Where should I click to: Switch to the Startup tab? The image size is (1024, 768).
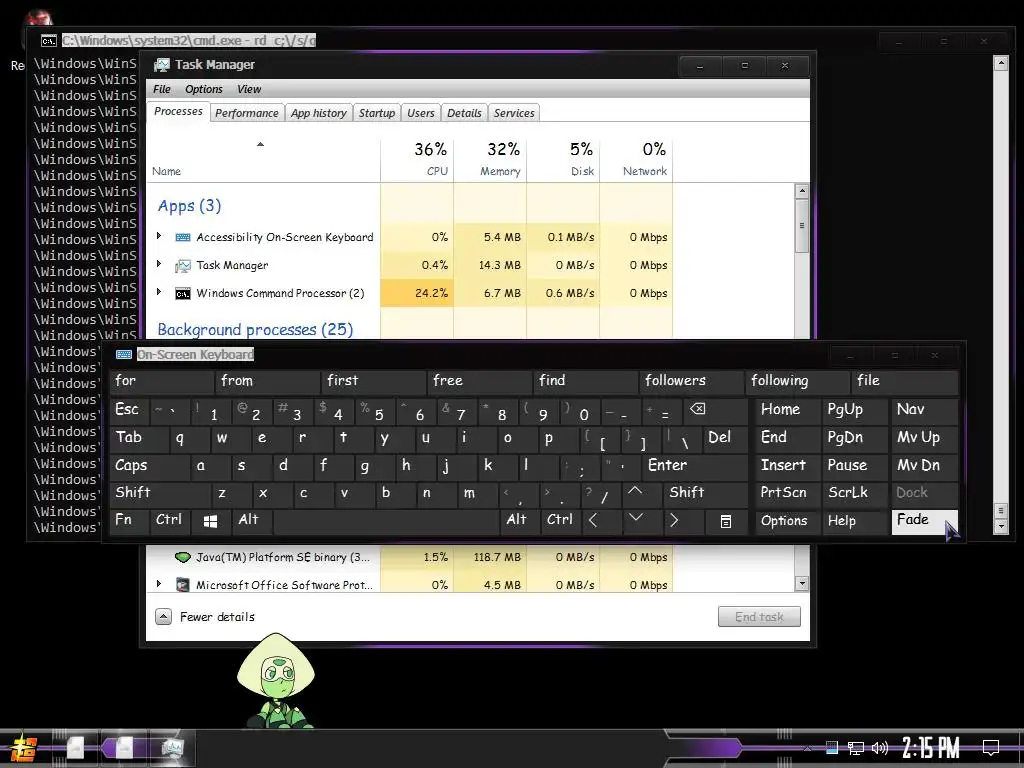(377, 113)
